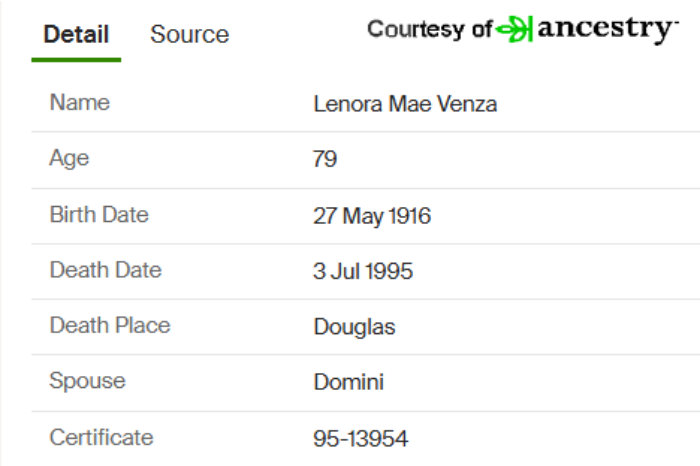Click the Certificate field label
This screenshot has width=700, height=466.
[101, 437]
